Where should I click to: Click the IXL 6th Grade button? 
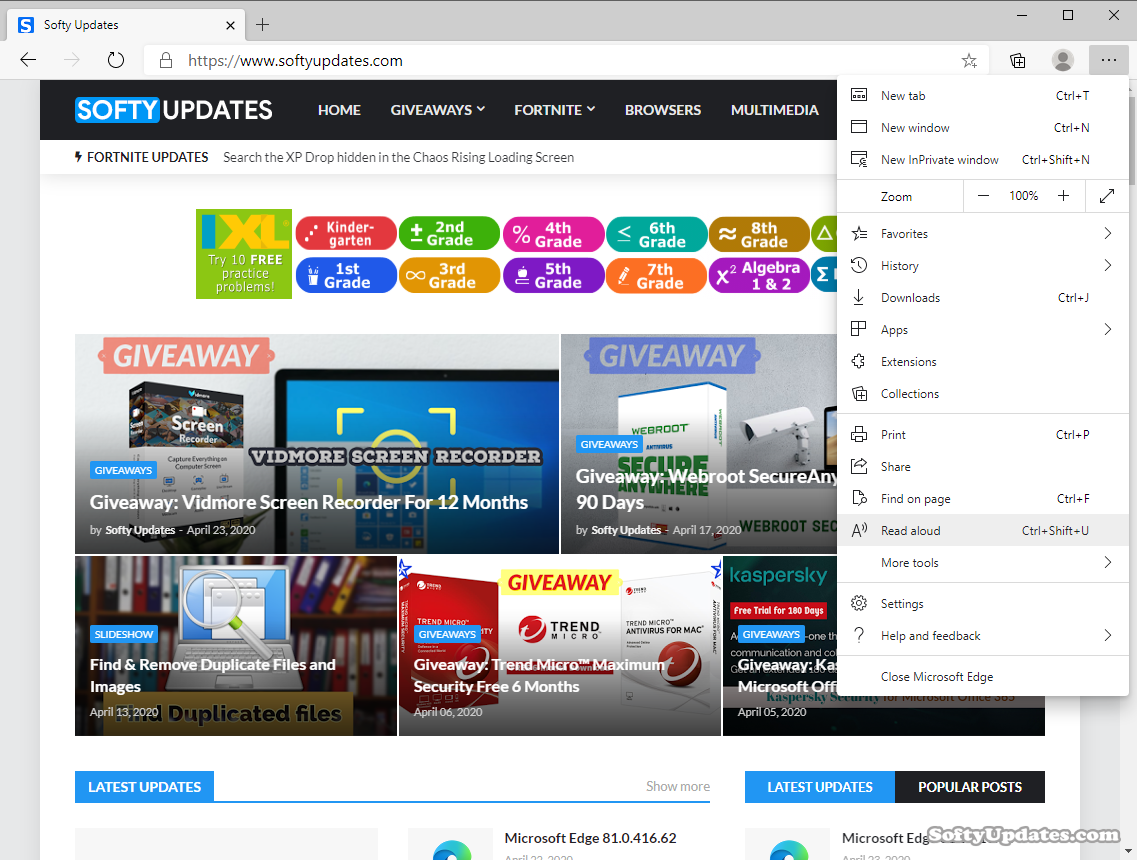pyautogui.click(x=656, y=233)
